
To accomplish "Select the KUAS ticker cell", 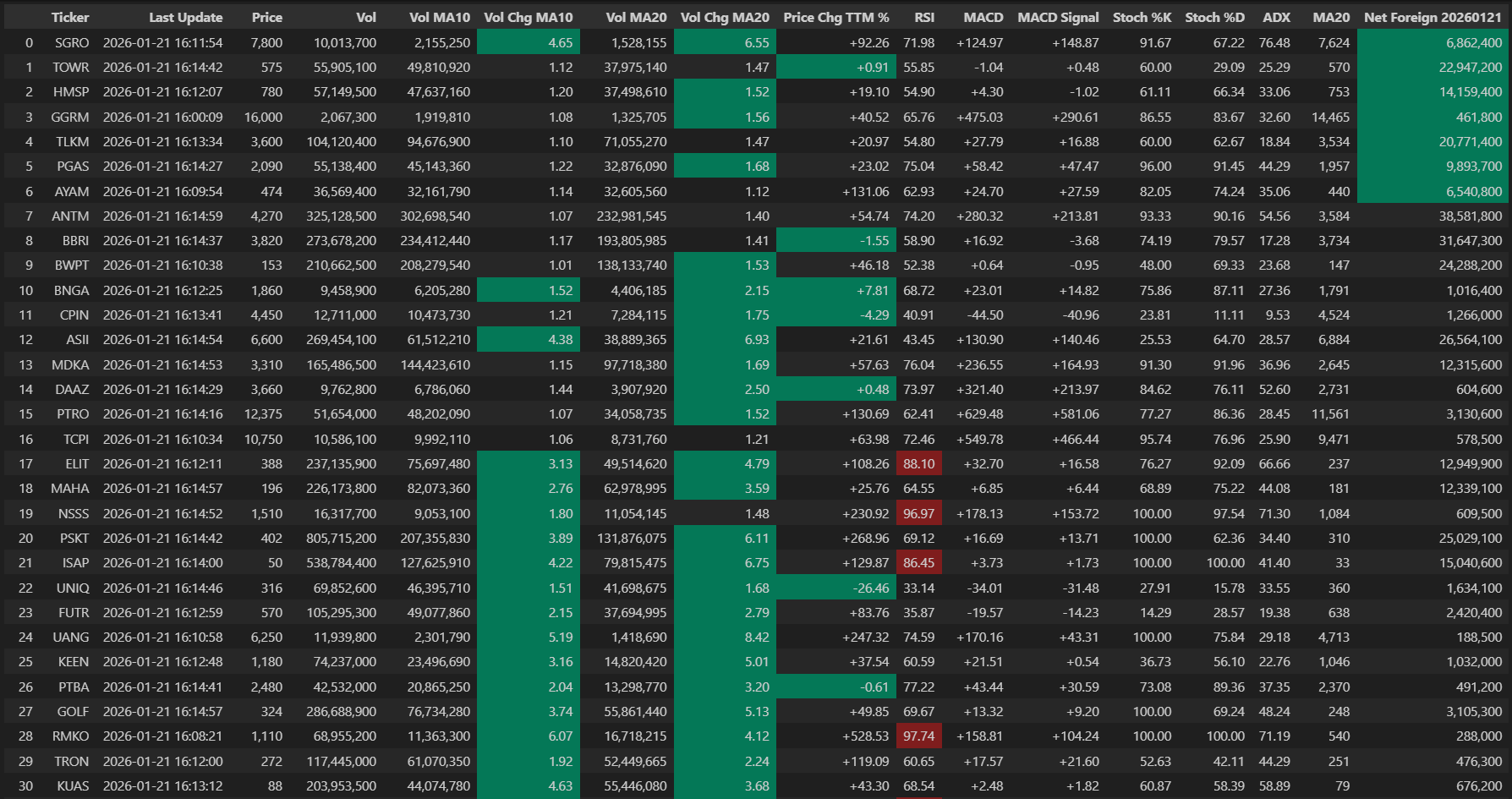I will click(73, 785).
